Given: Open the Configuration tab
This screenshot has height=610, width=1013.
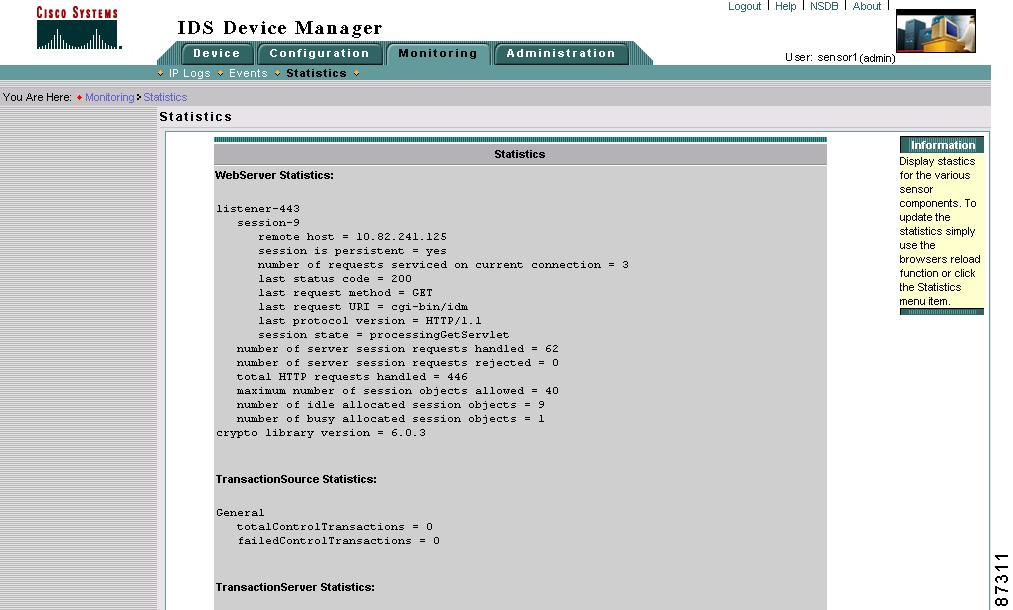Looking at the screenshot, I should tap(319, 54).
